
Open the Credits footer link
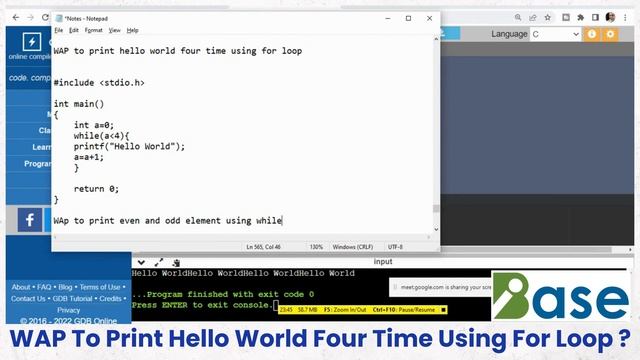coord(110,298)
